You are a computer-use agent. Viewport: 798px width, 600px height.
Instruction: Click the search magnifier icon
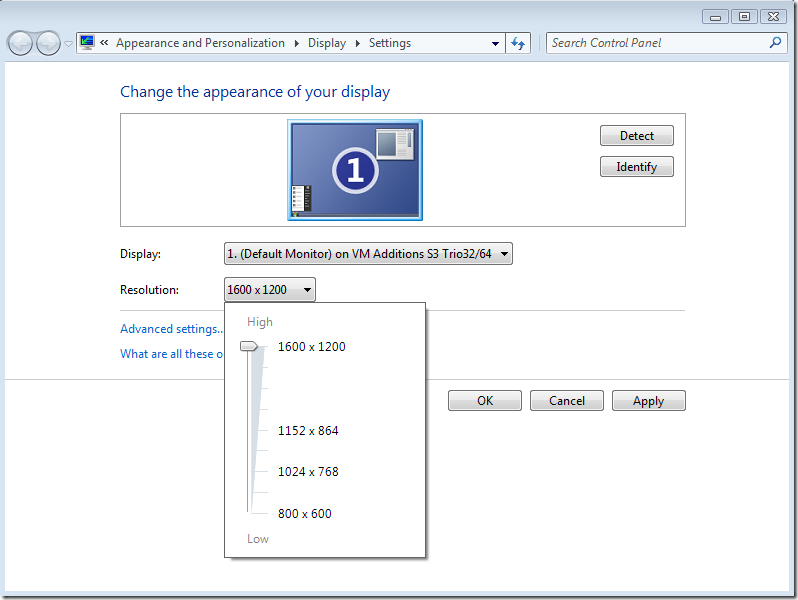point(775,43)
